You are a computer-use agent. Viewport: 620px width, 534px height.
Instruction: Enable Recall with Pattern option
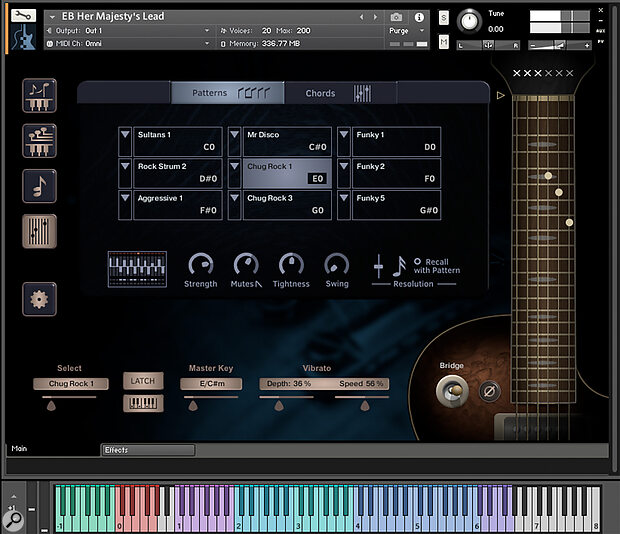[x=417, y=262]
